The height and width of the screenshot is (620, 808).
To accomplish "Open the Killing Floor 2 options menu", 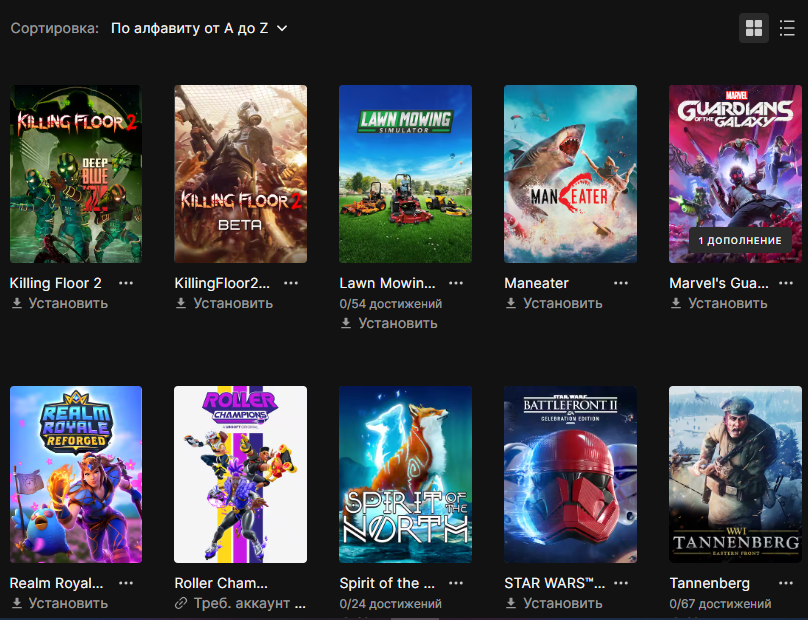I will (126, 283).
